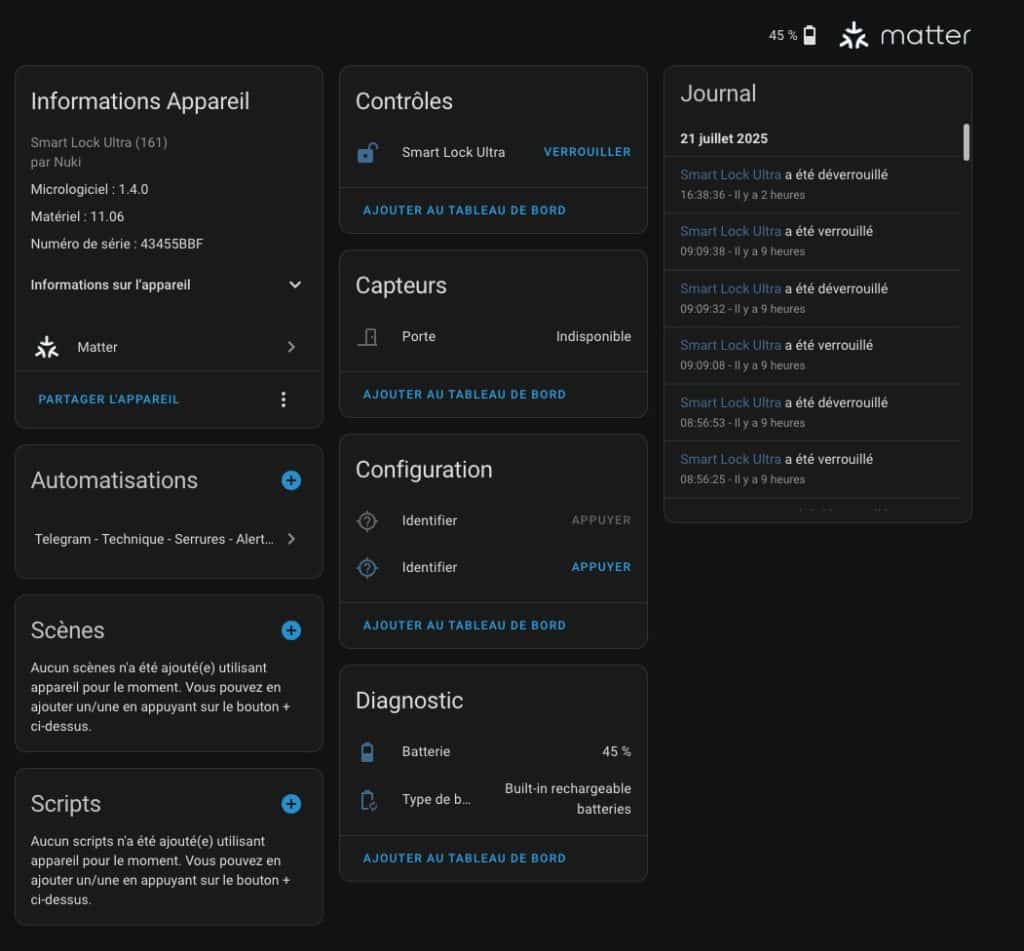Add Contrôles to tableau de bord

tap(464, 210)
